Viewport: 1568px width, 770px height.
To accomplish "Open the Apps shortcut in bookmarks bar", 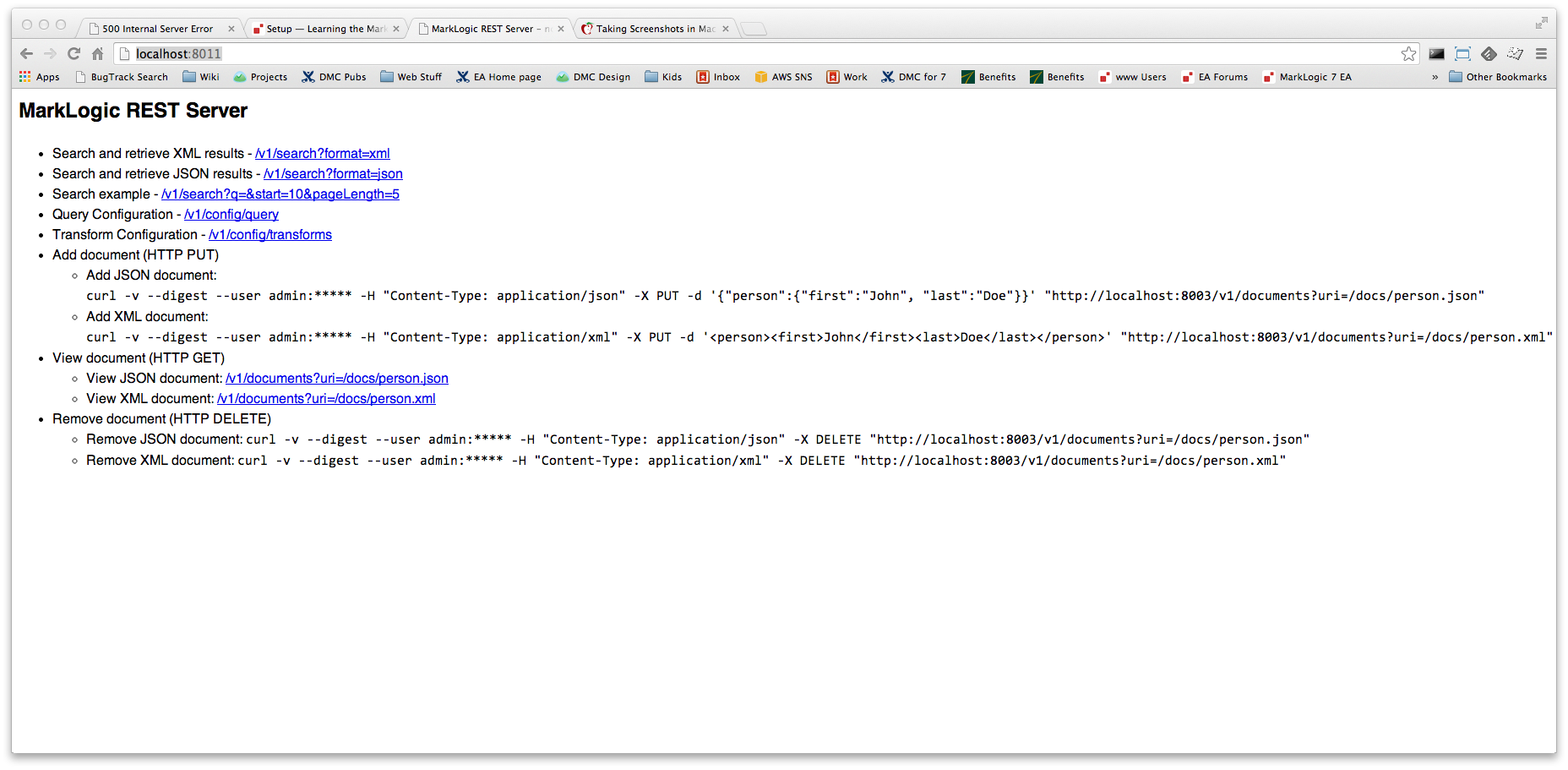I will (x=40, y=77).
